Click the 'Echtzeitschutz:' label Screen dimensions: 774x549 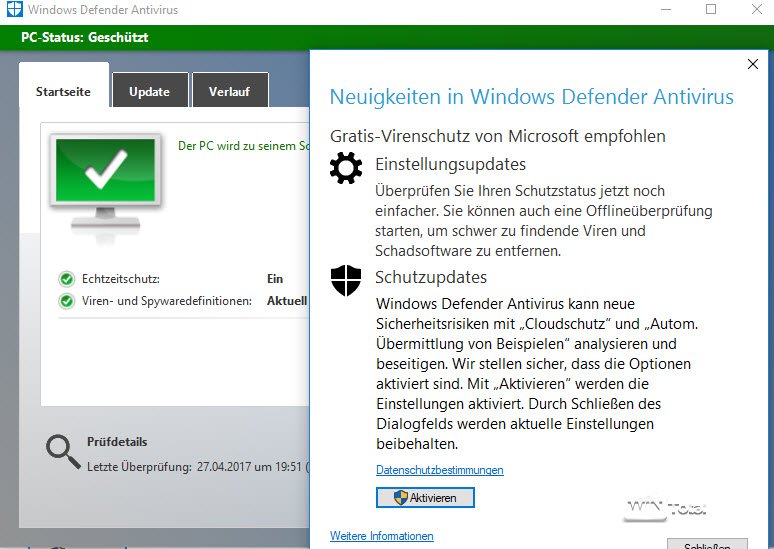pyautogui.click(x=121, y=279)
